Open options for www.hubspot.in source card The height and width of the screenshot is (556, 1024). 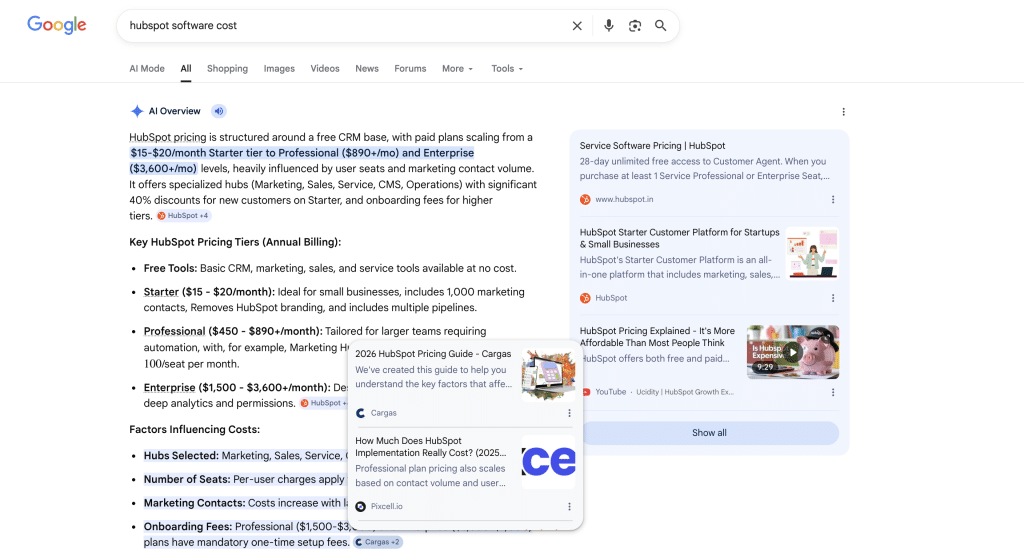pos(833,199)
